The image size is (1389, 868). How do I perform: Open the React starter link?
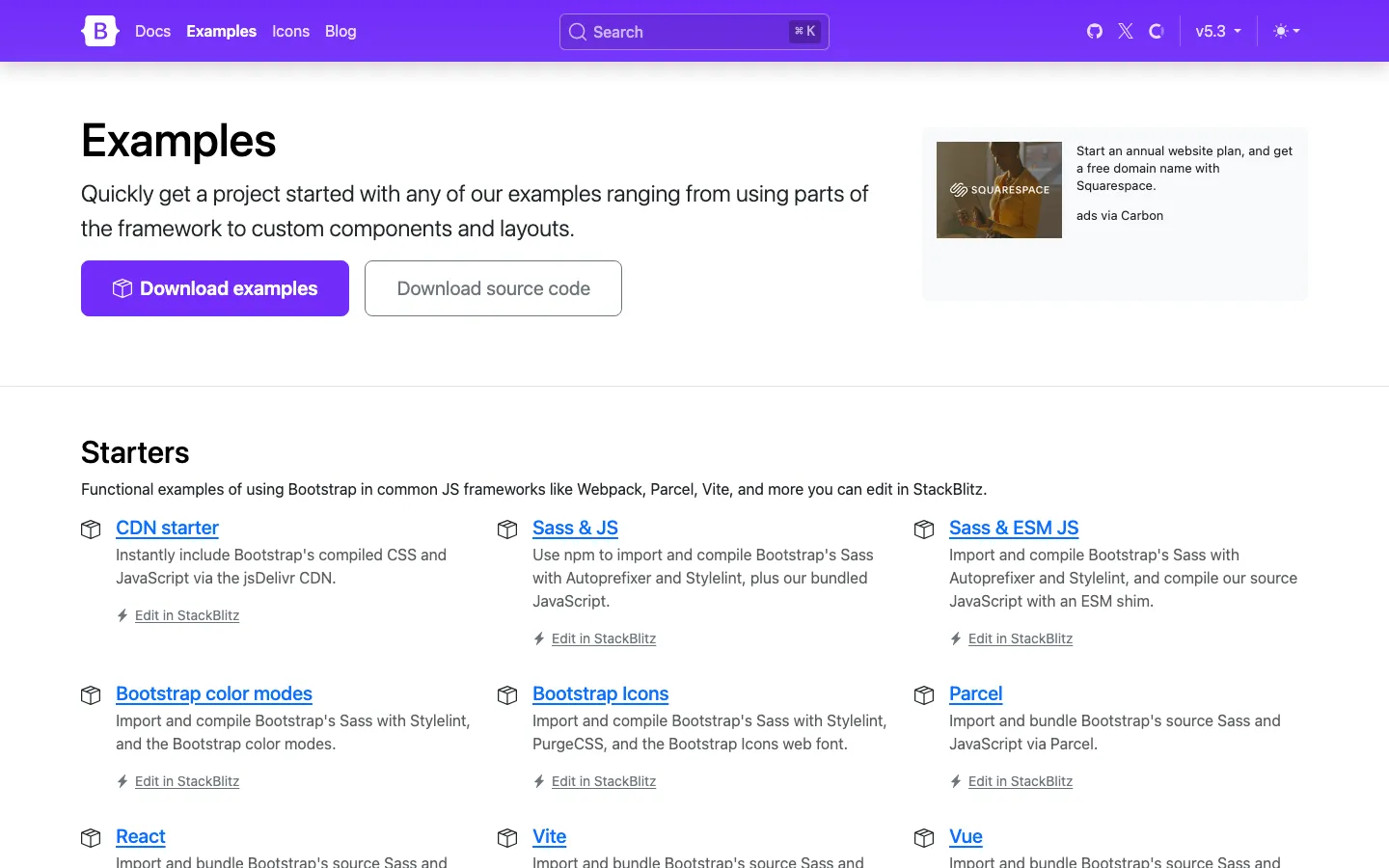click(x=141, y=836)
